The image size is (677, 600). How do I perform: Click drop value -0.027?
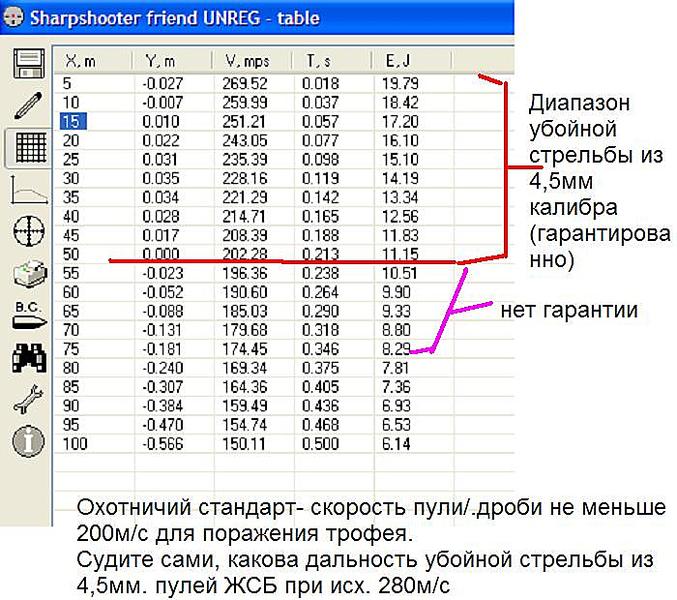coord(163,83)
